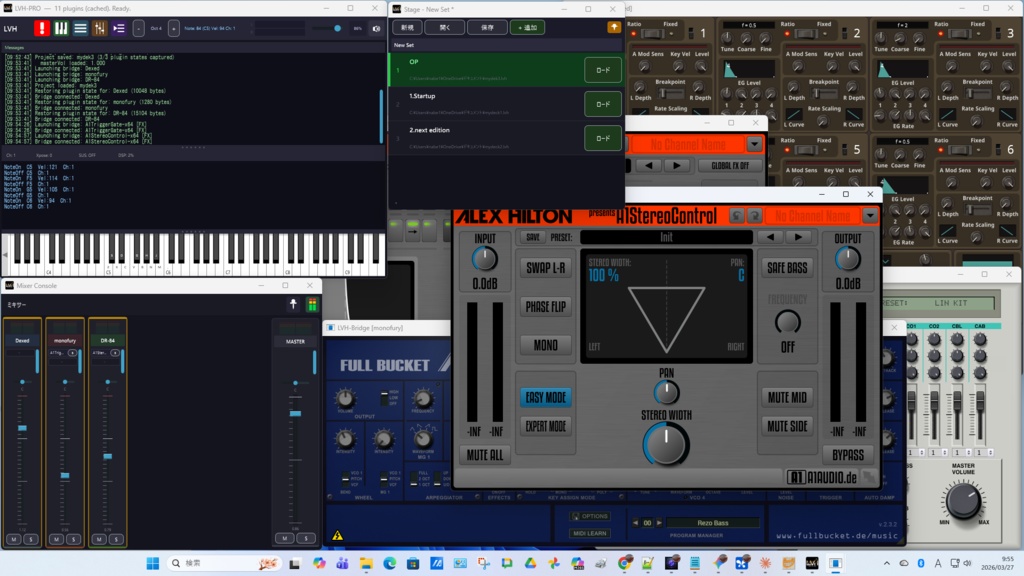
Task: Click SWAP L-R in A1StereoControl
Action: [545, 268]
